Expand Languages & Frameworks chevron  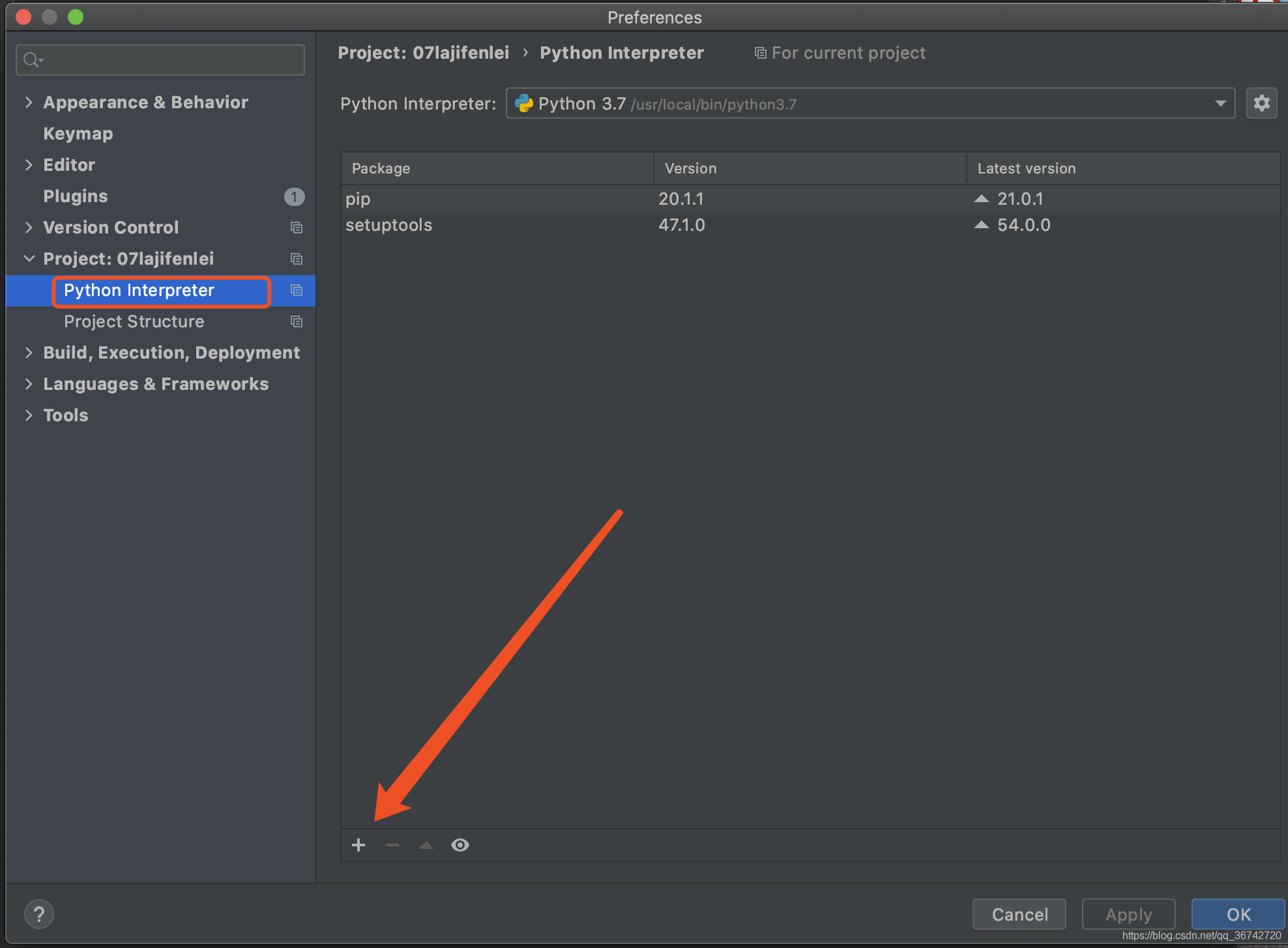(29, 384)
